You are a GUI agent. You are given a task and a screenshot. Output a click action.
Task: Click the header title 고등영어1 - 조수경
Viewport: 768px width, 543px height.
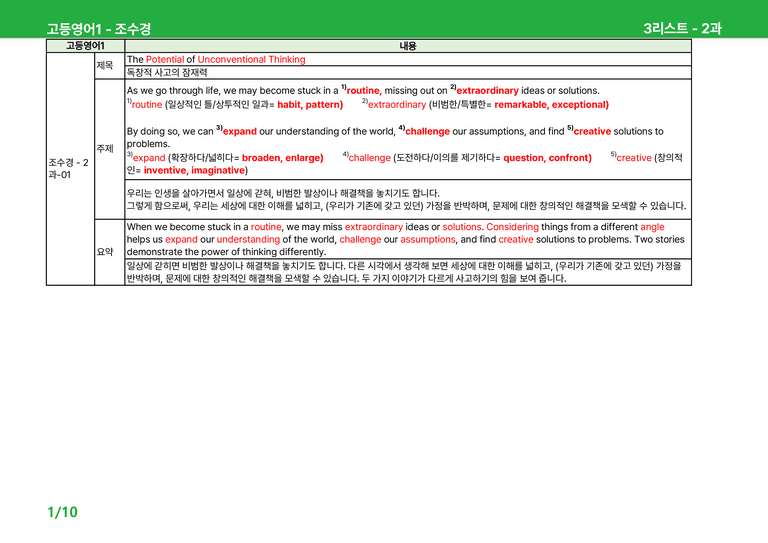click(98, 29)
